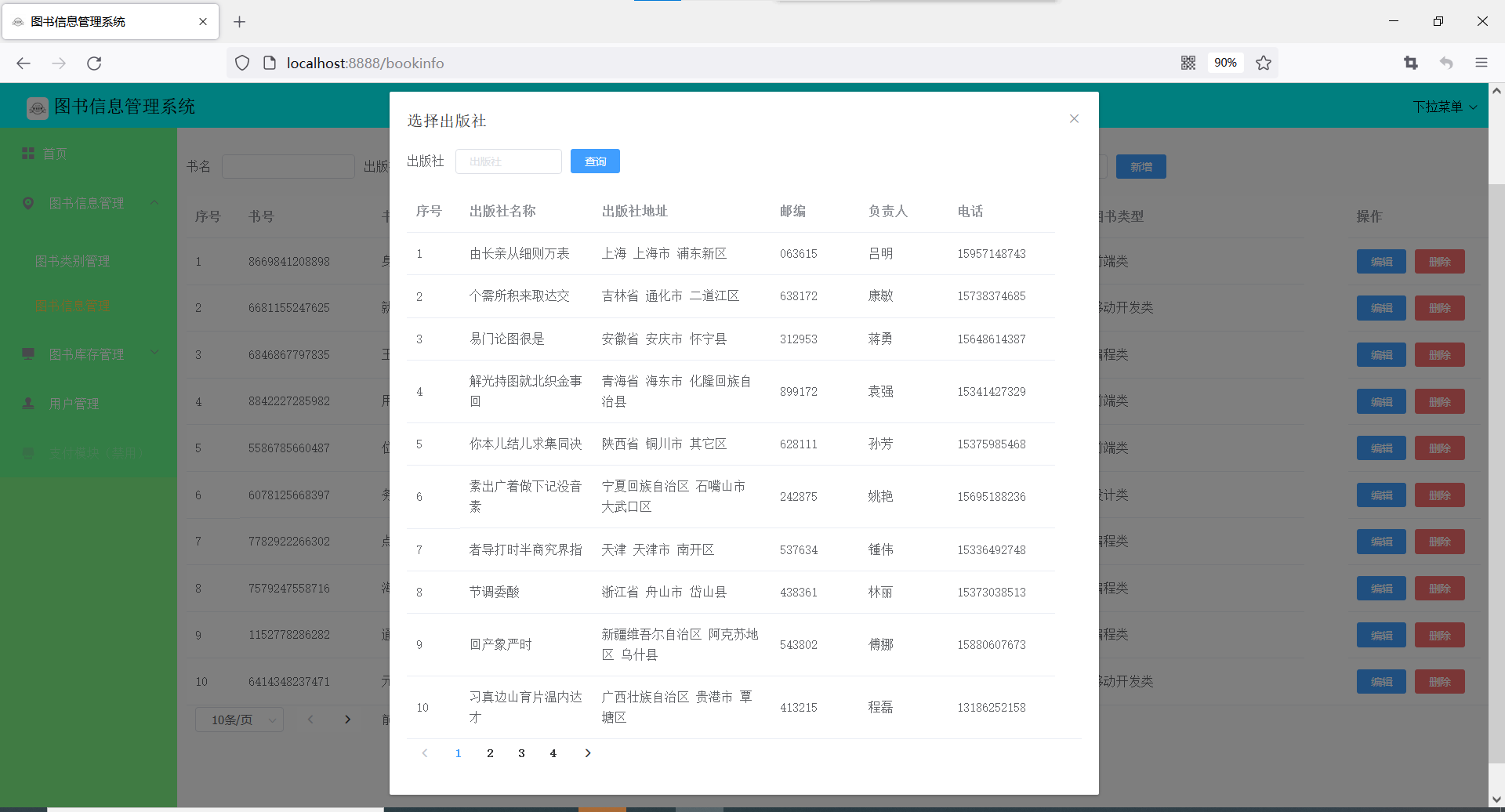Screen dimensions: 1505x812
Task: Open 图书类别管理 in the sidebar
Action: tap(89, 261)
